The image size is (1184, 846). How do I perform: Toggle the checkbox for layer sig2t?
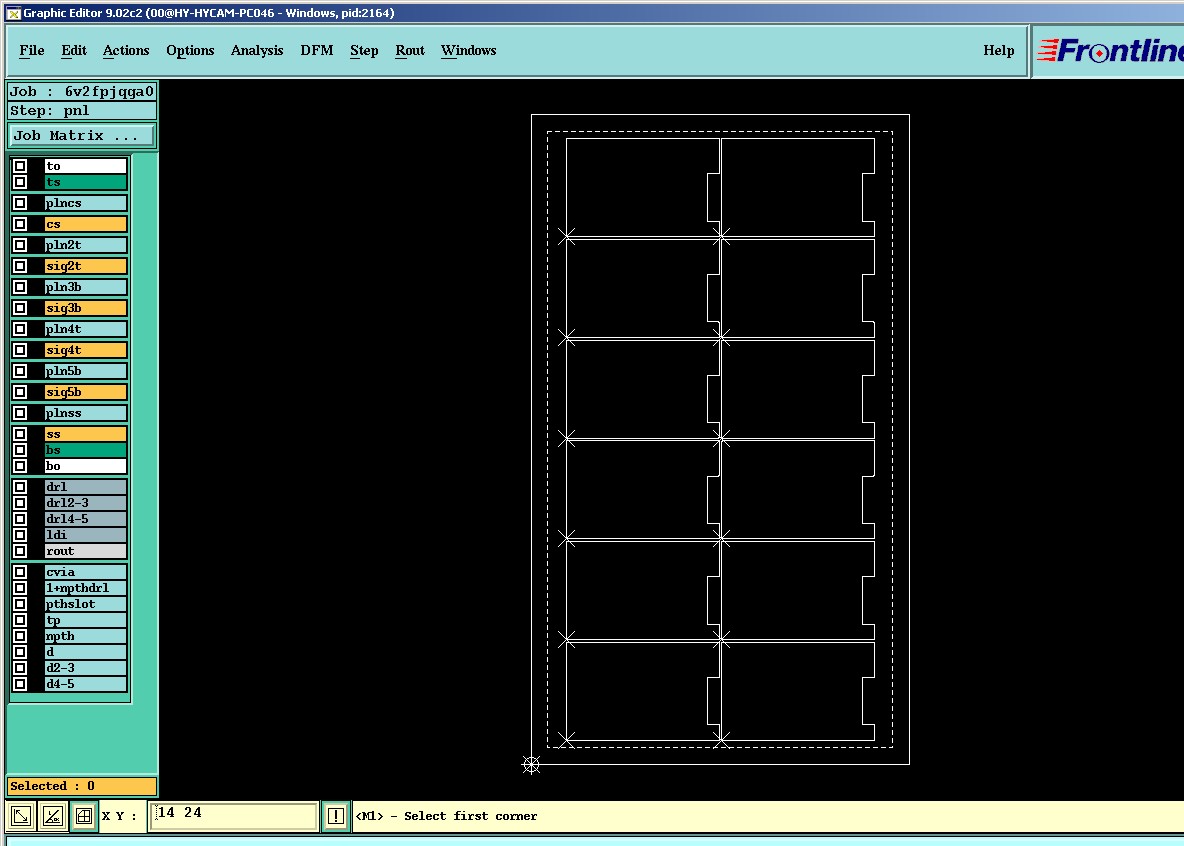click(20, 266)
